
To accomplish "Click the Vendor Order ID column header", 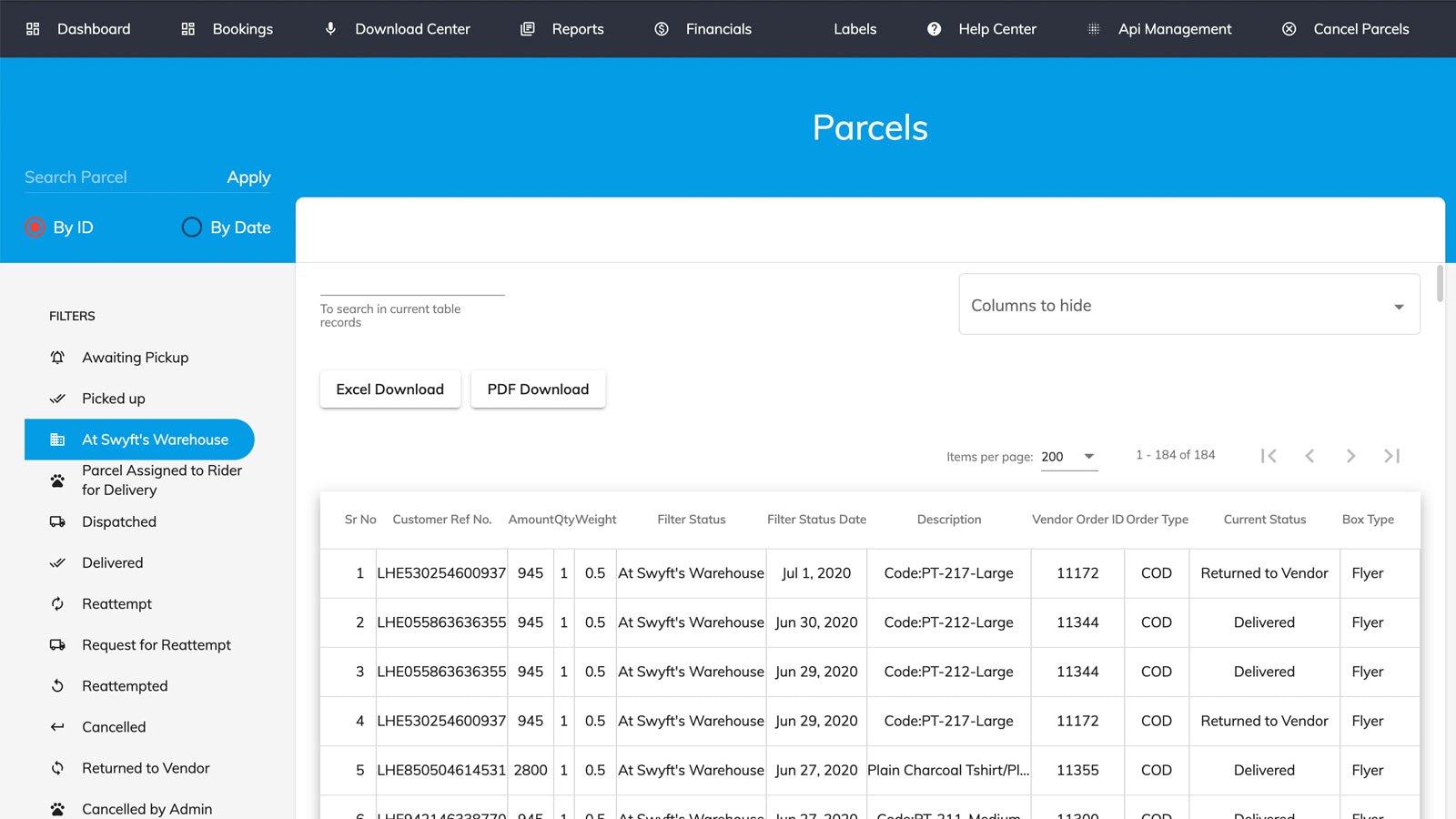I will click(x=1077, y=520).
